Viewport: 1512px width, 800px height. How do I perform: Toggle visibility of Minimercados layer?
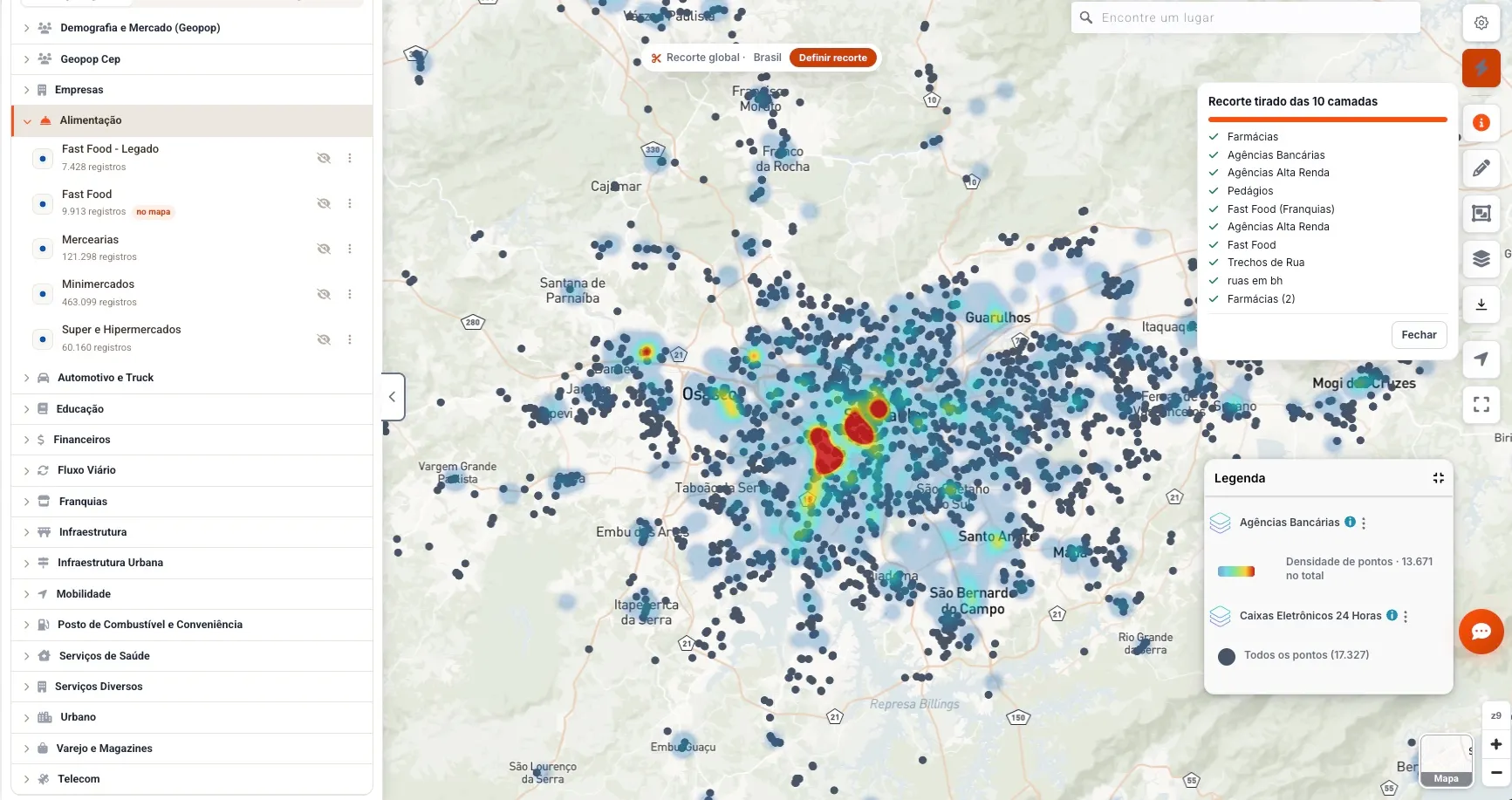pos(324,294)
